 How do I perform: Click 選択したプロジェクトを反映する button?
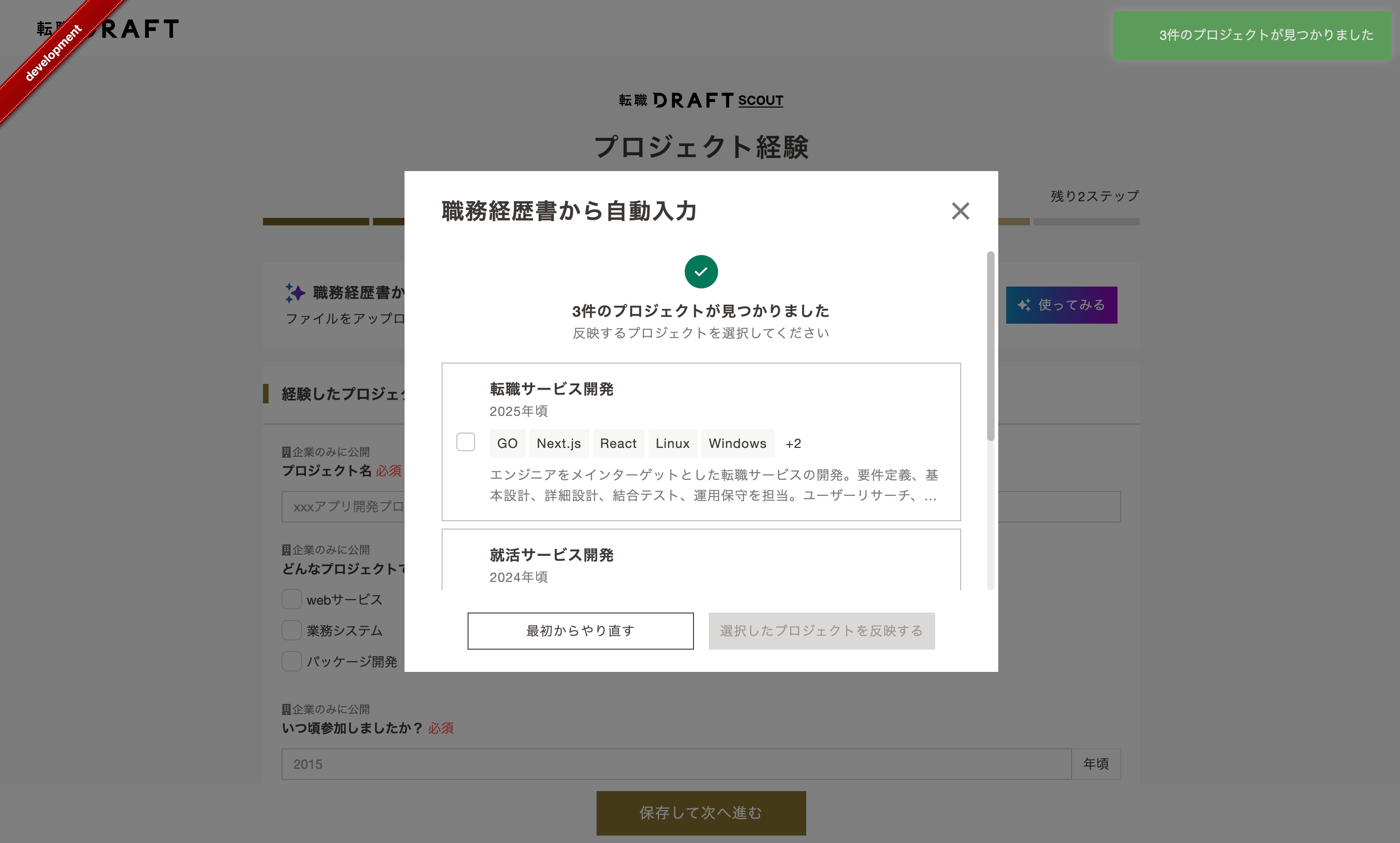click(821, 631)
